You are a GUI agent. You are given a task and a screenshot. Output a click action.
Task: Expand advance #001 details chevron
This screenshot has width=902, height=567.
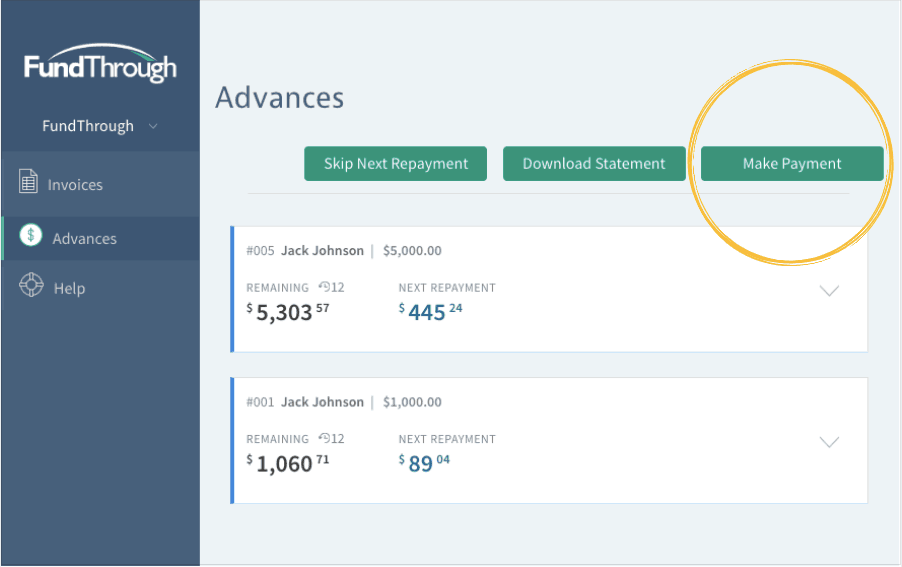829,442
